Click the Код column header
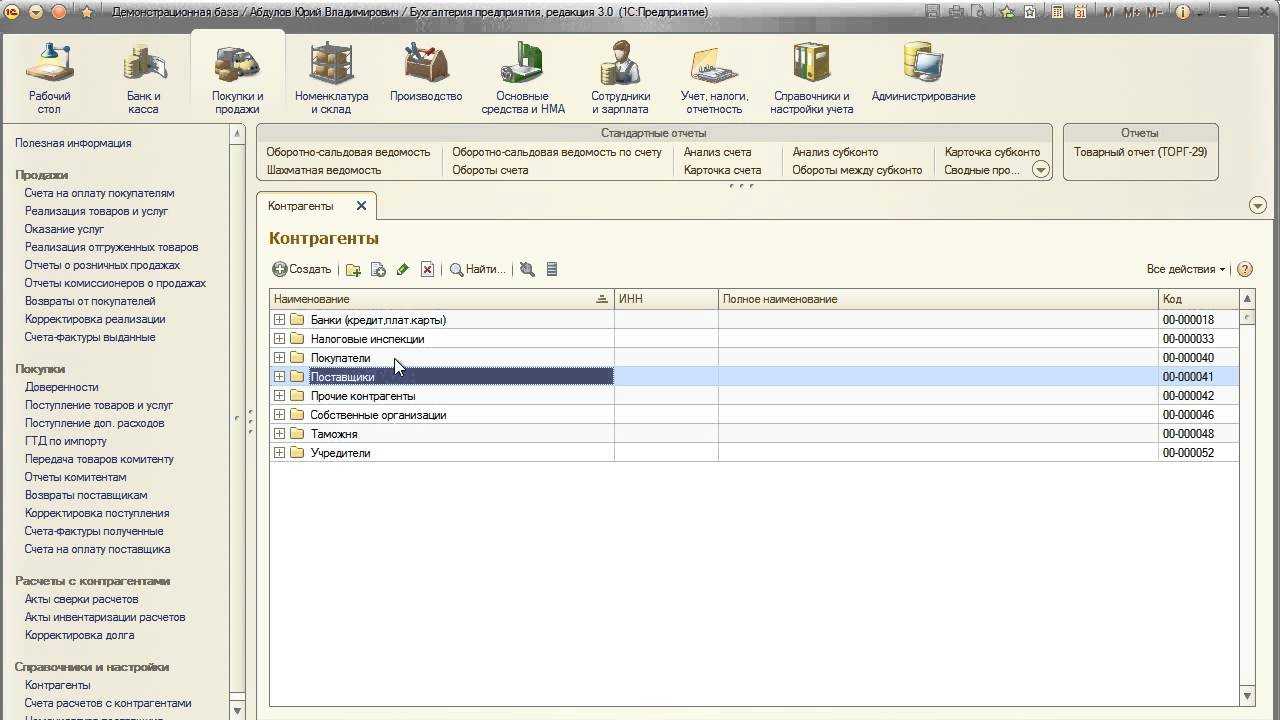 coord(1198,299)
